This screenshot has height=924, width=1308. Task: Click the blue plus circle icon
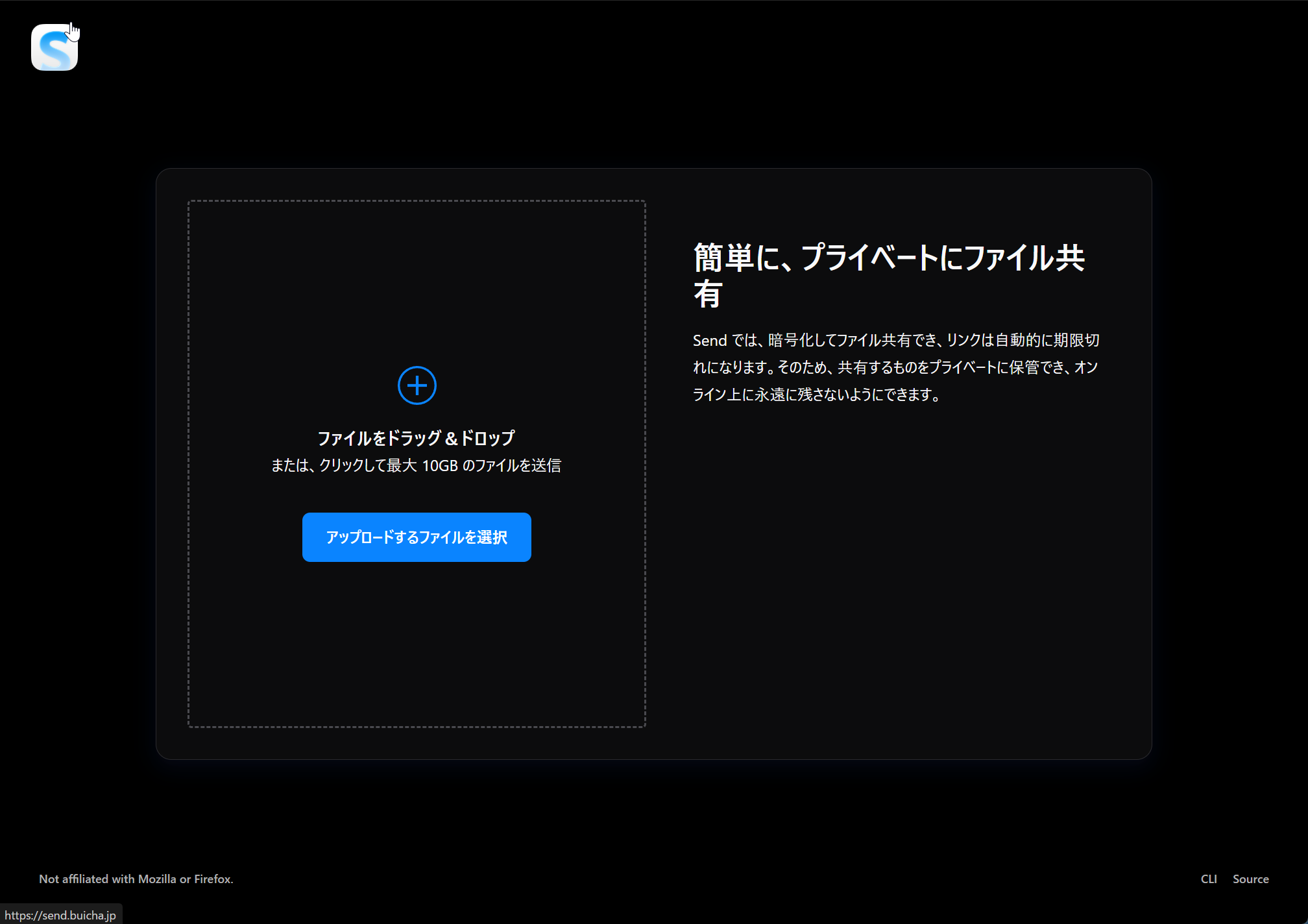[417, 385]
